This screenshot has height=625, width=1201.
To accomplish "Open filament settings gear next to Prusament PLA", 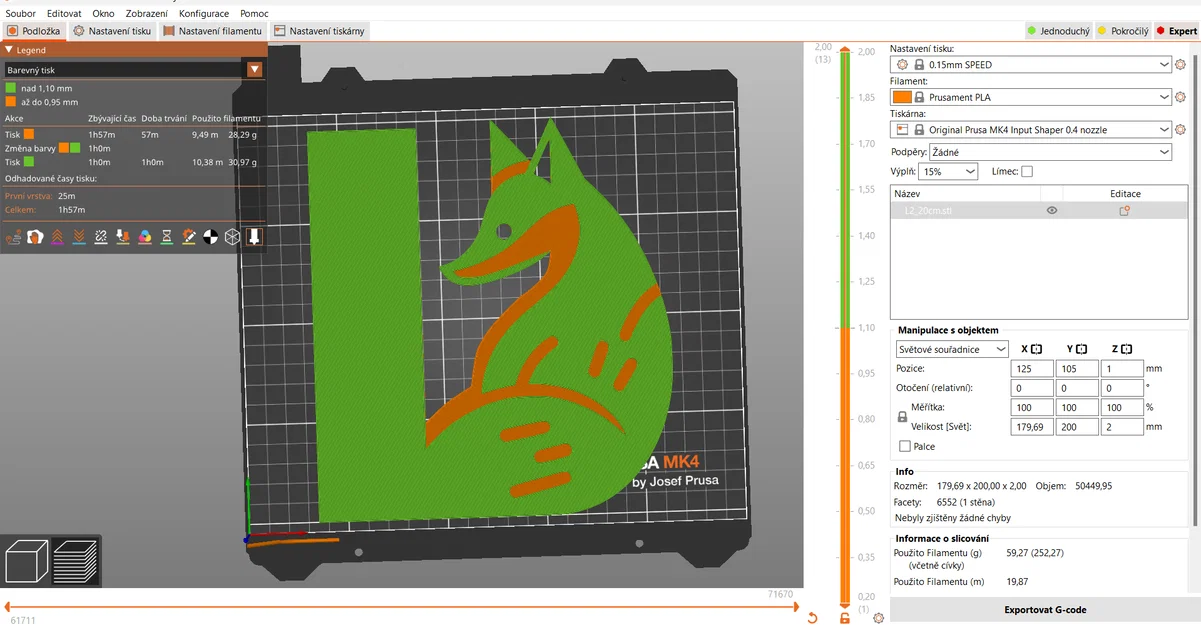I will (1180, 97).
